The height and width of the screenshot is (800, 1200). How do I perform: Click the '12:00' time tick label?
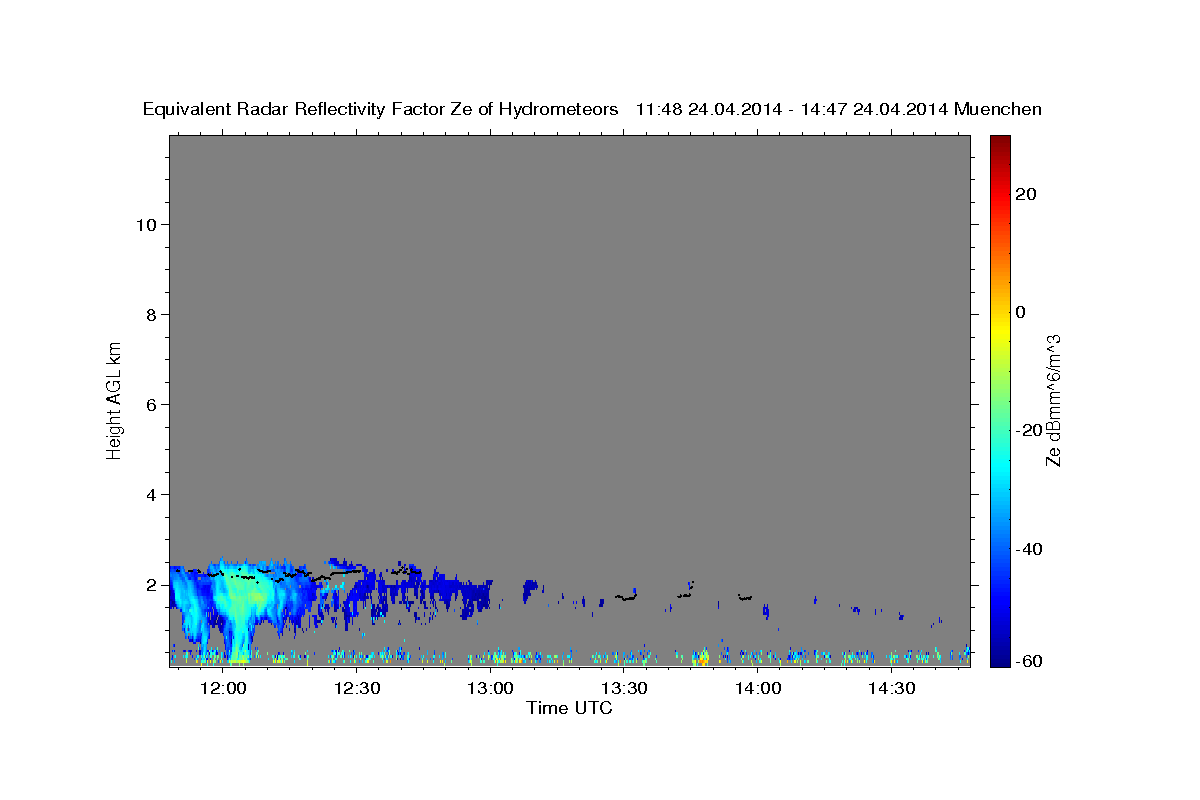point(223,689)
